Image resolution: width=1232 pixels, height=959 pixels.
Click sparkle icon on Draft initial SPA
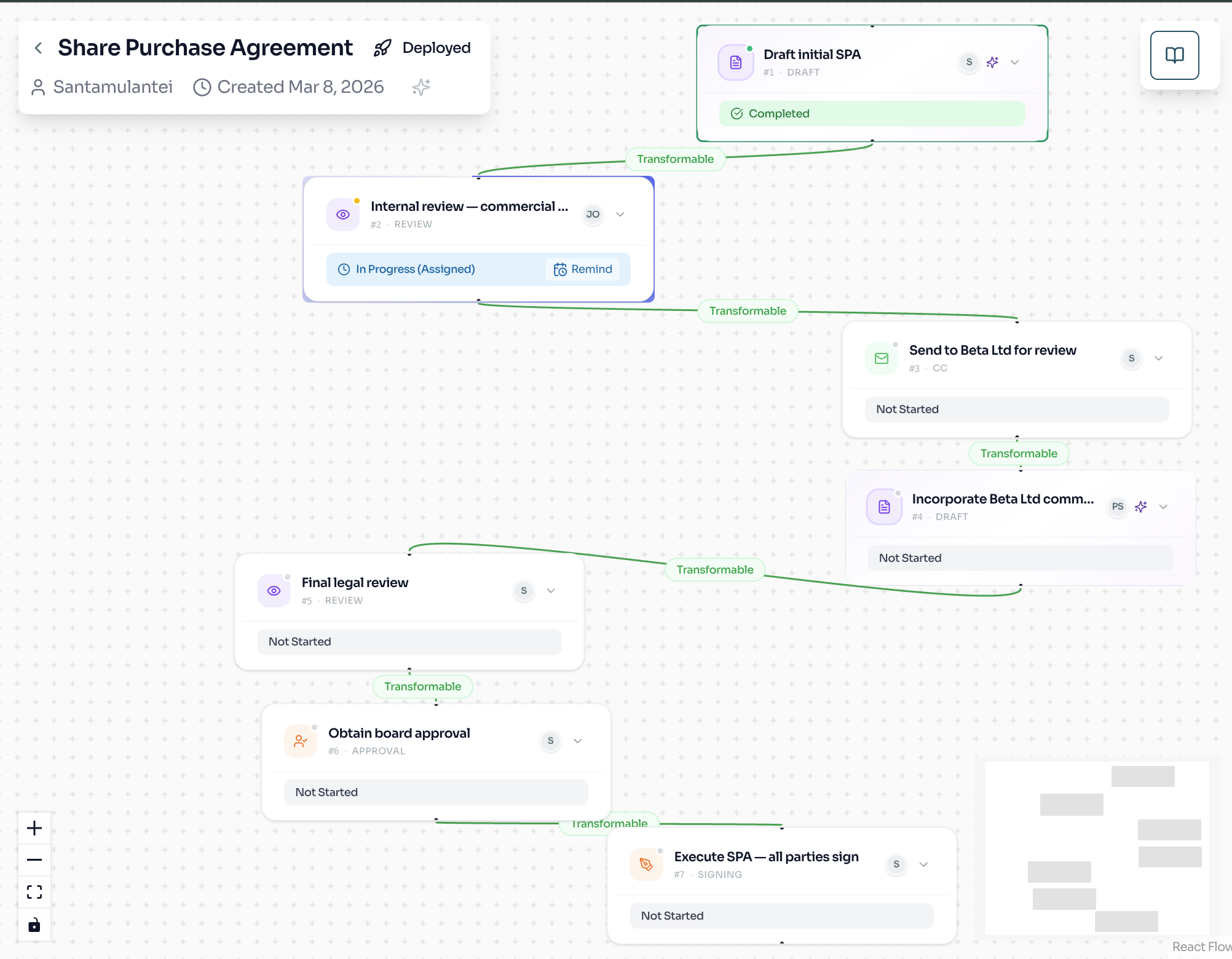coord(992,62)
